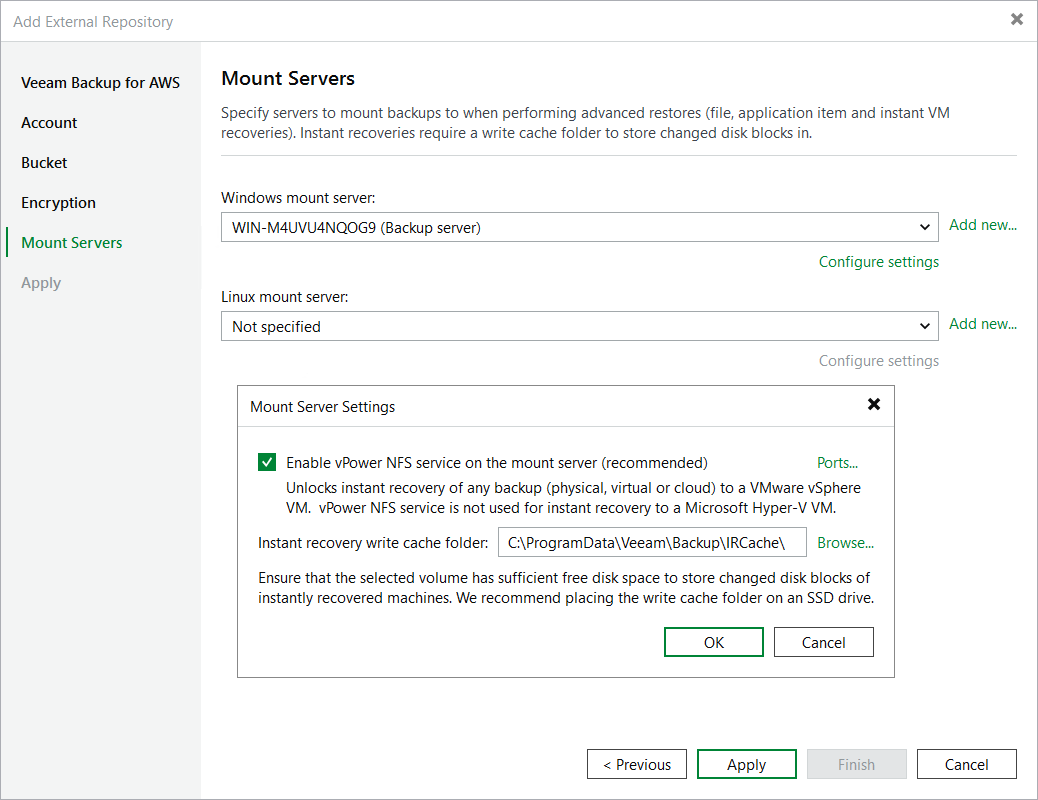The width and height of the screenshot is (1038, 800).
Task: Close the Mount Server Settings dialog
Action: pos(874,404)
